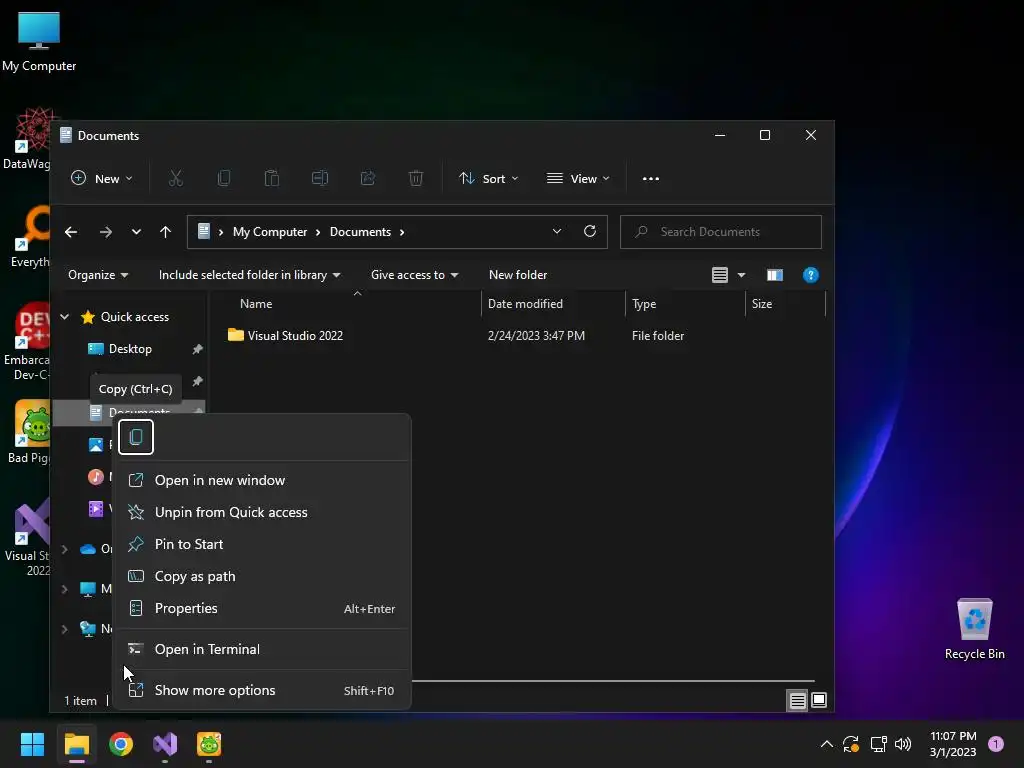Expand the Network tree node
Viewport: 1024px width, 768px height.
[x=65, y=629]
